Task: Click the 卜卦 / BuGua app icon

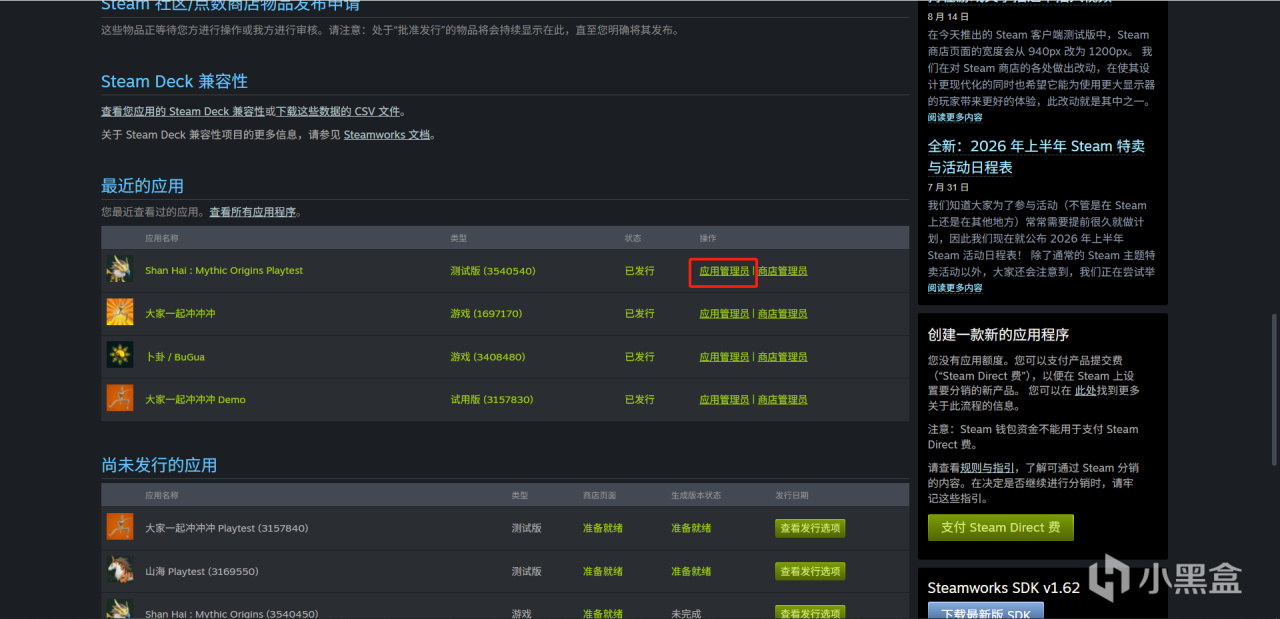Action: 120,356
